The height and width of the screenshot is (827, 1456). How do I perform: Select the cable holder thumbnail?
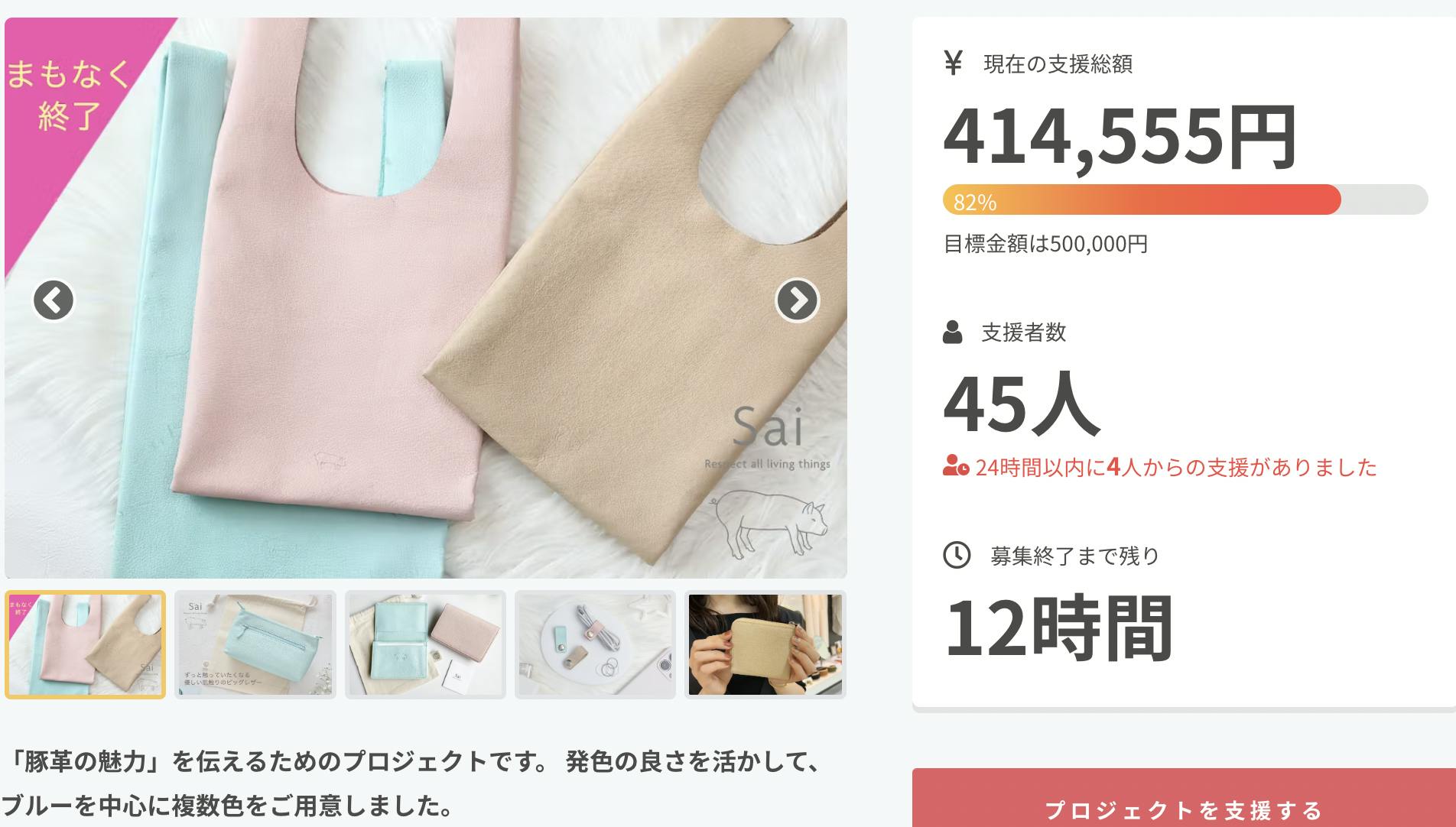click(x=595, y=644)
